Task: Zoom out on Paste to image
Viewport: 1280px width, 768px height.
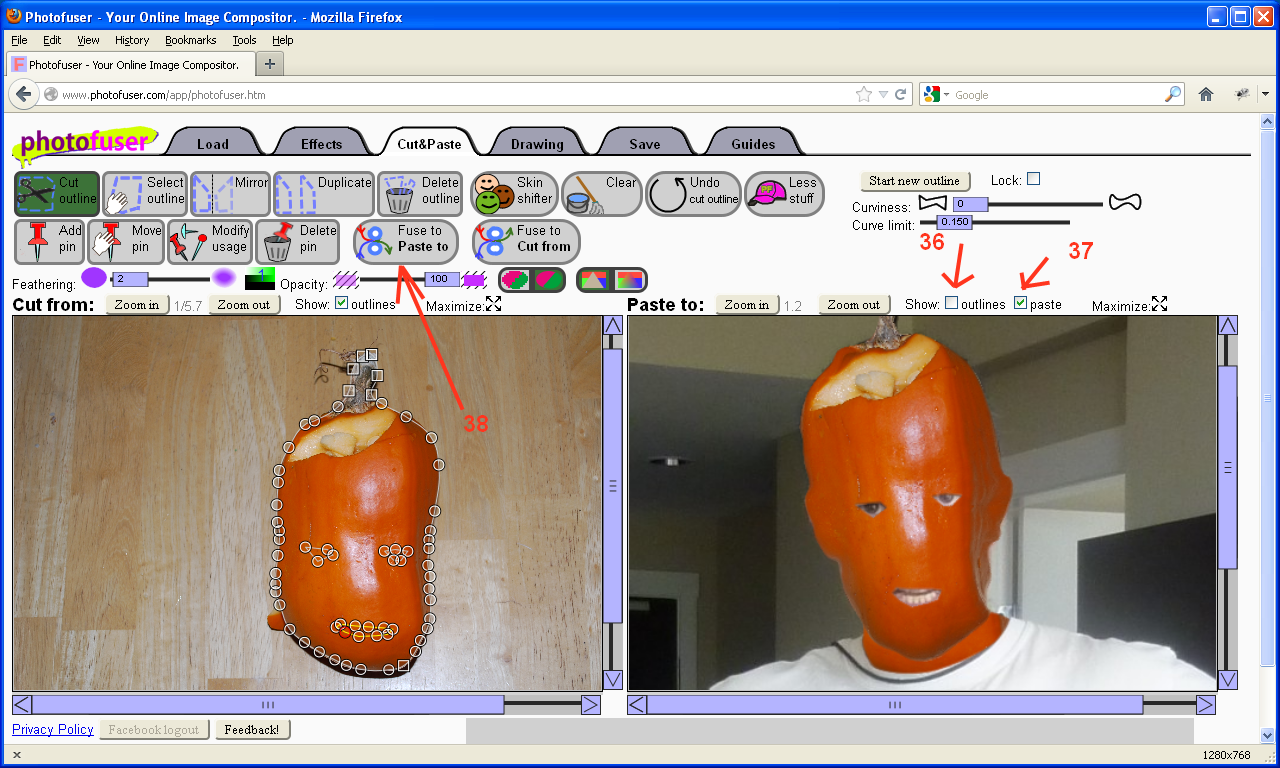Action: click(x=854, y=305)
